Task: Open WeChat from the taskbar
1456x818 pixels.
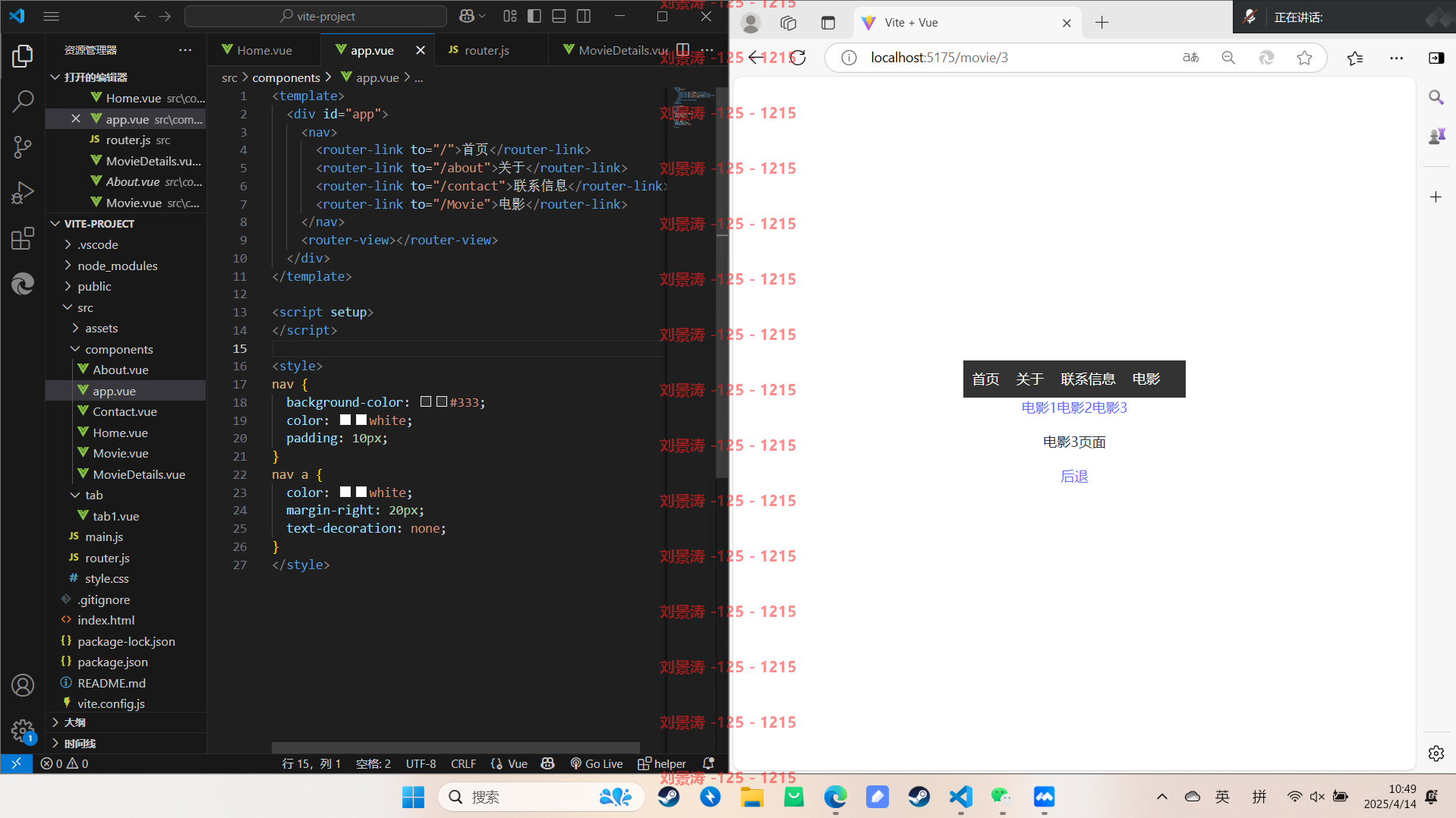Action: pos(1002,797)
